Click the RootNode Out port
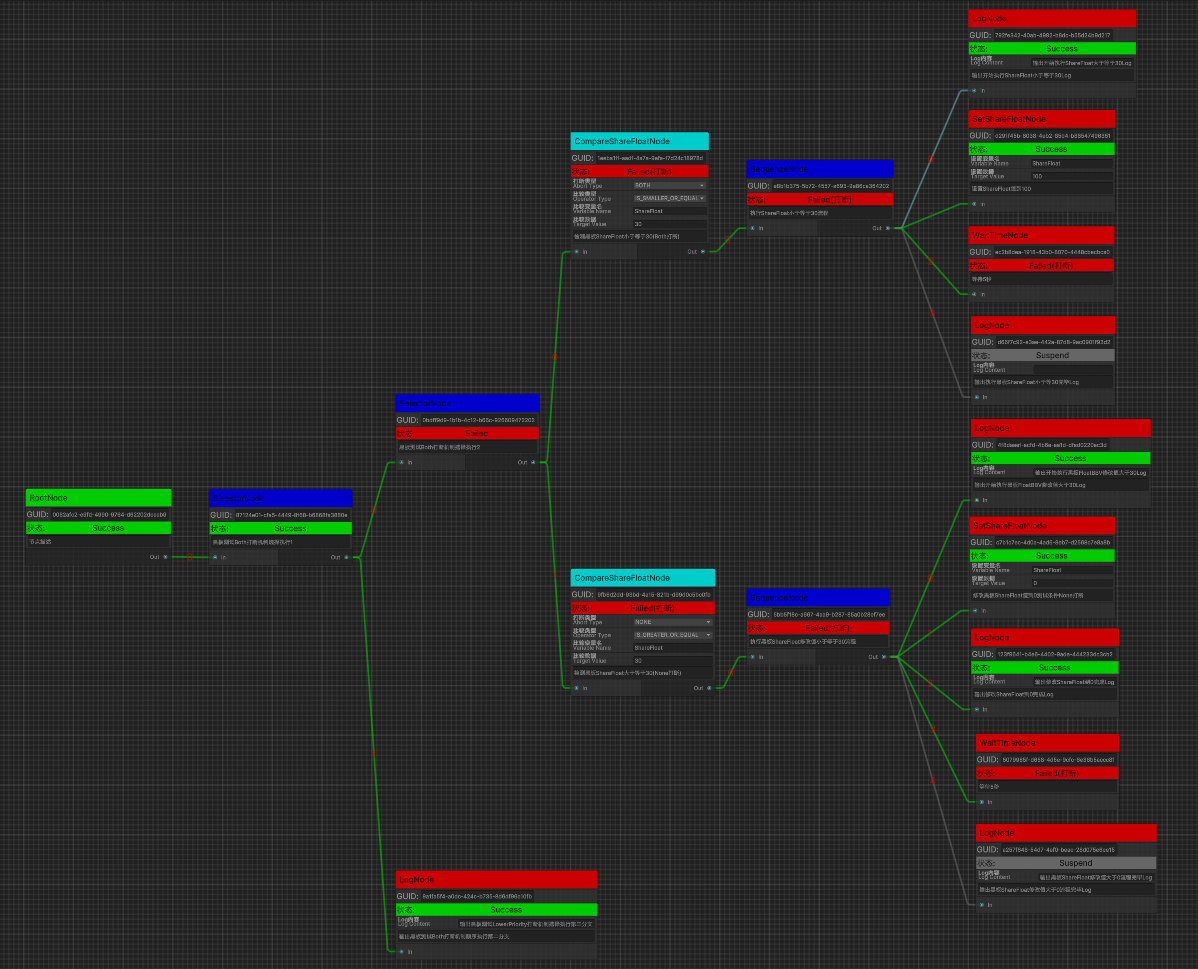 tap(165, 557)
